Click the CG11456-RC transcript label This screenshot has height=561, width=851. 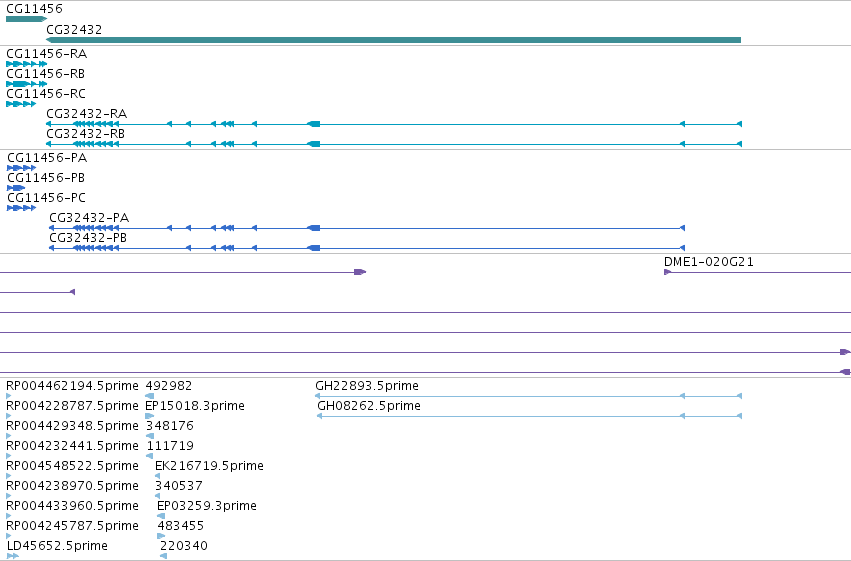click(46, 94)
